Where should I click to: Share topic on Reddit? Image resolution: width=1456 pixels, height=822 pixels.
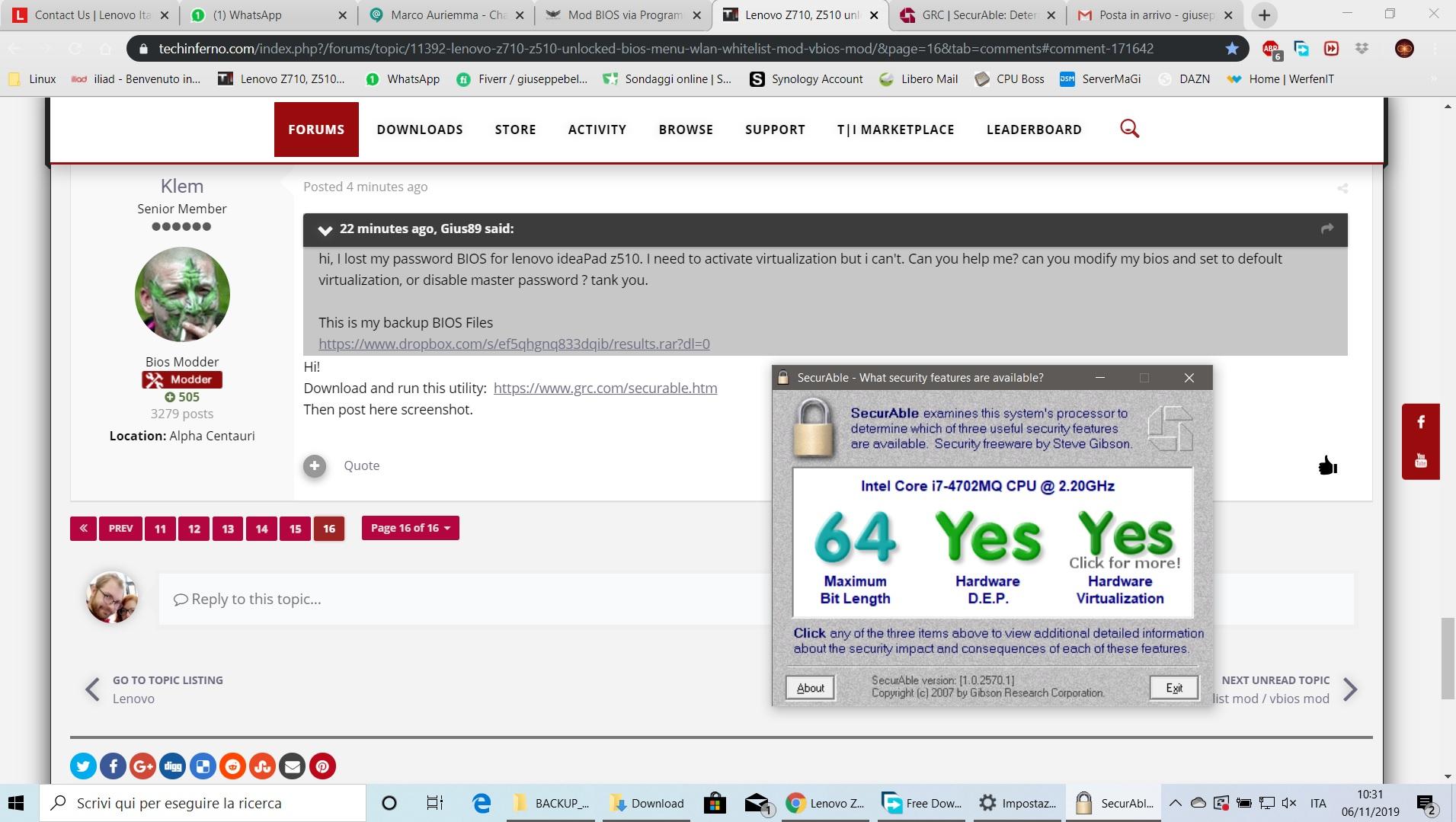pos(232,766)
